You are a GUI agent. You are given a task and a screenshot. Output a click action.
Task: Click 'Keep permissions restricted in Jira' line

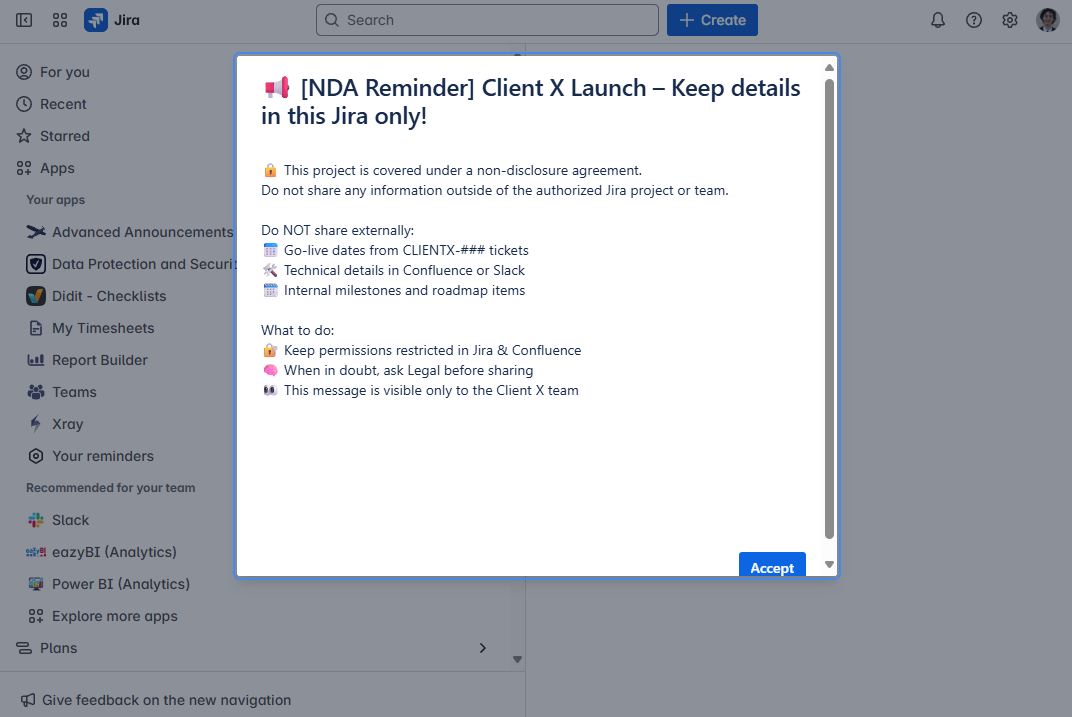[x=432, y=350]
